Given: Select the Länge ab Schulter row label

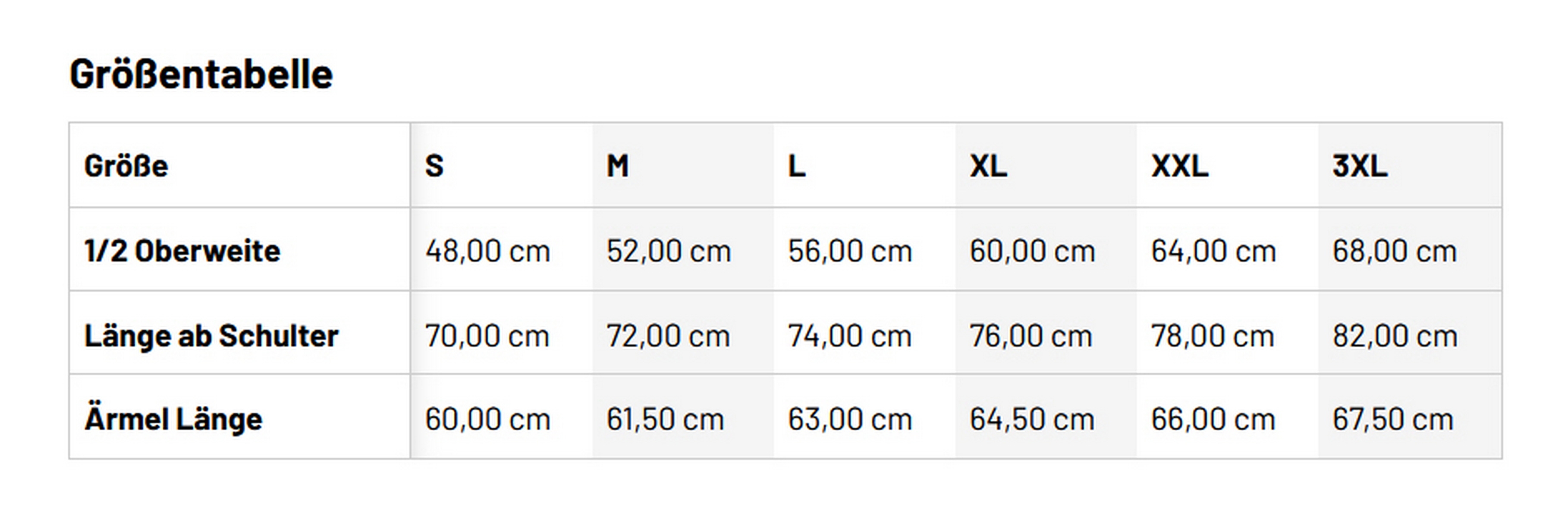Looking at the screenshot, I should pyautogui.click(x=211, y=335).
